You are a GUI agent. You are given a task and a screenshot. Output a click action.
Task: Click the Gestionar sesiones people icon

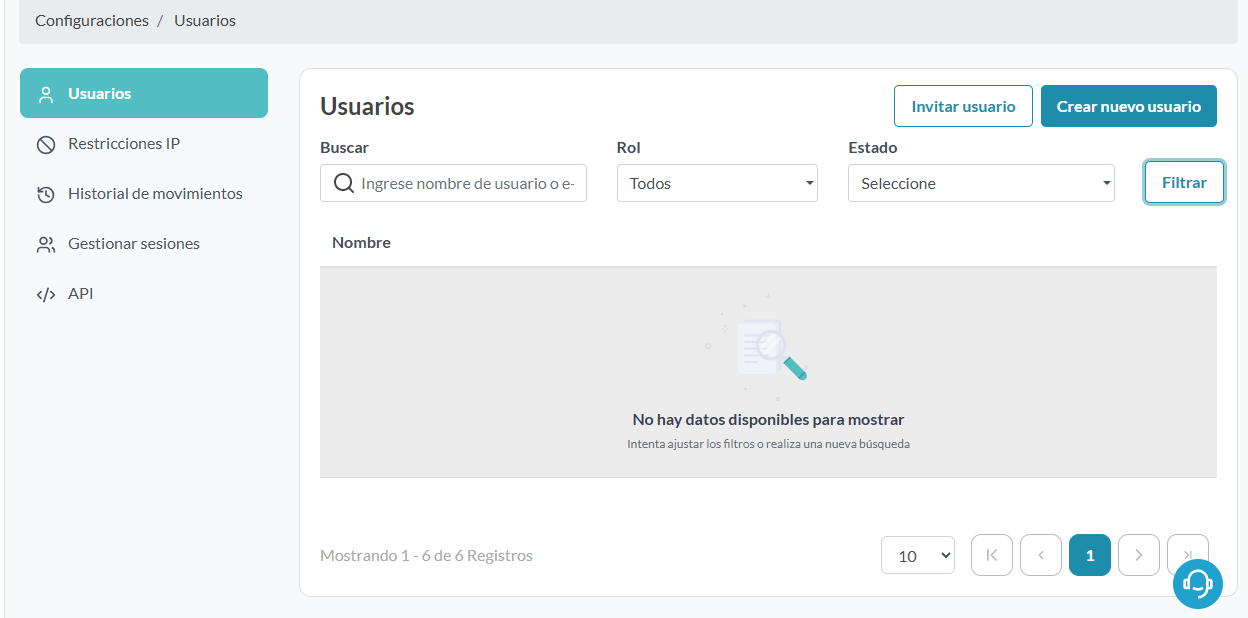[45, 244]
